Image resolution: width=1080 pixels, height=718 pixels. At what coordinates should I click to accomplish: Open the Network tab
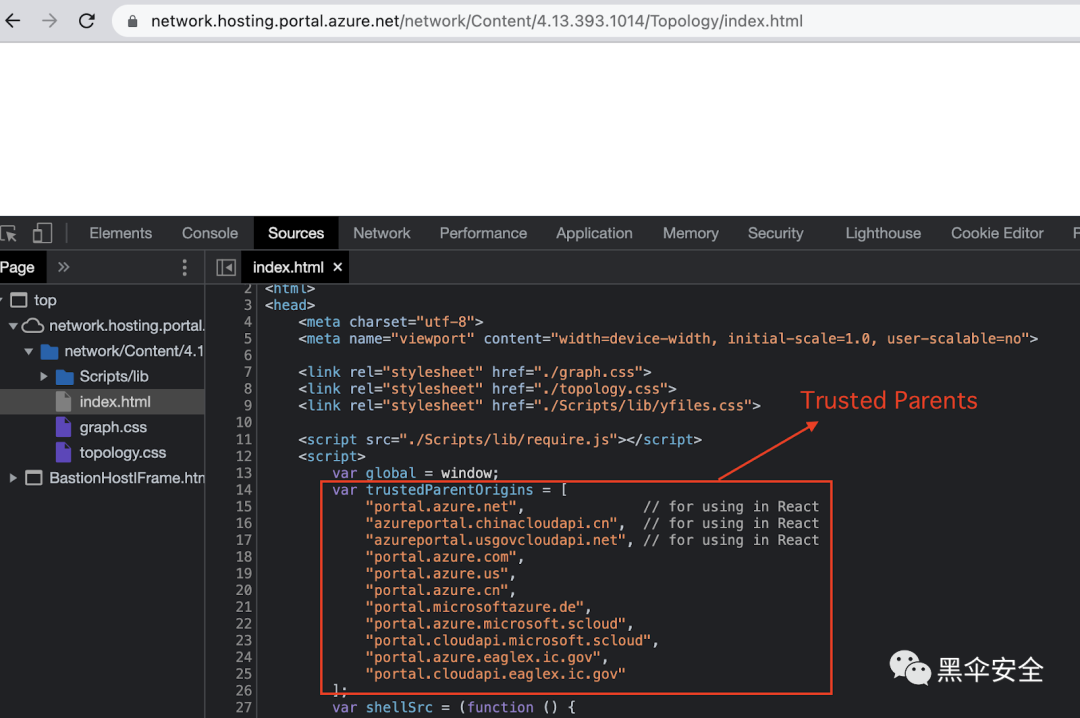click(382, 233)
